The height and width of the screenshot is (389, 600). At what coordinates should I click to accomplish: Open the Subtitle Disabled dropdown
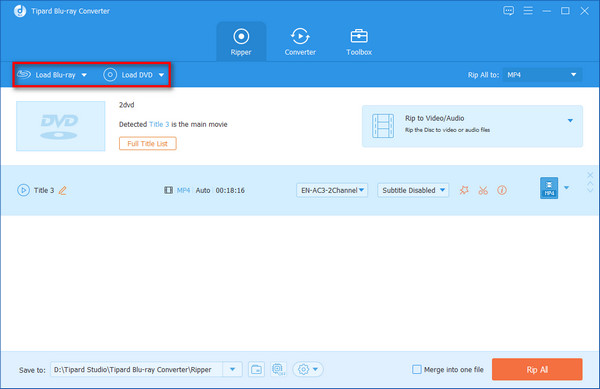click(x=413, y=190)
